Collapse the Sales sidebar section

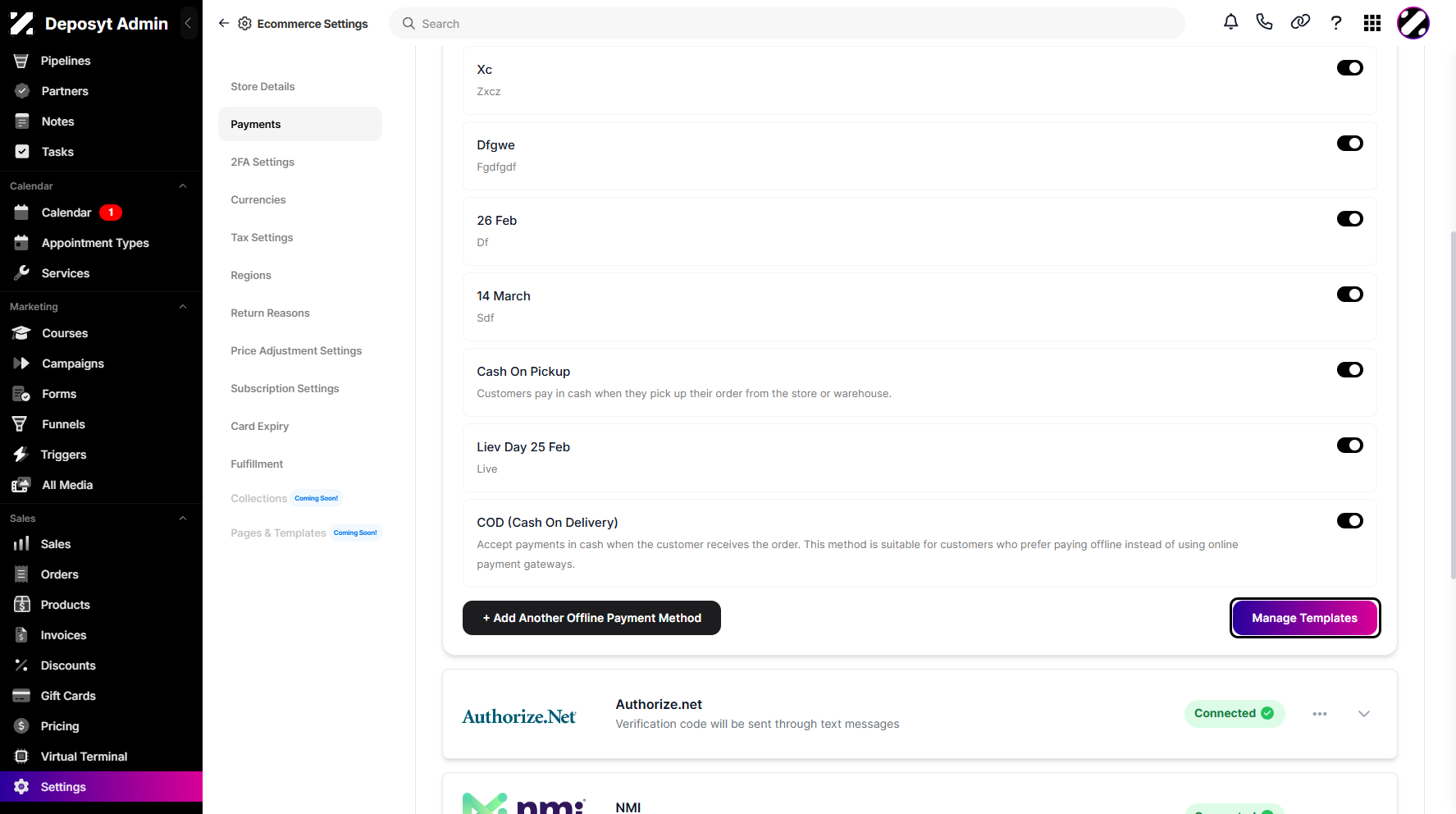183,519
